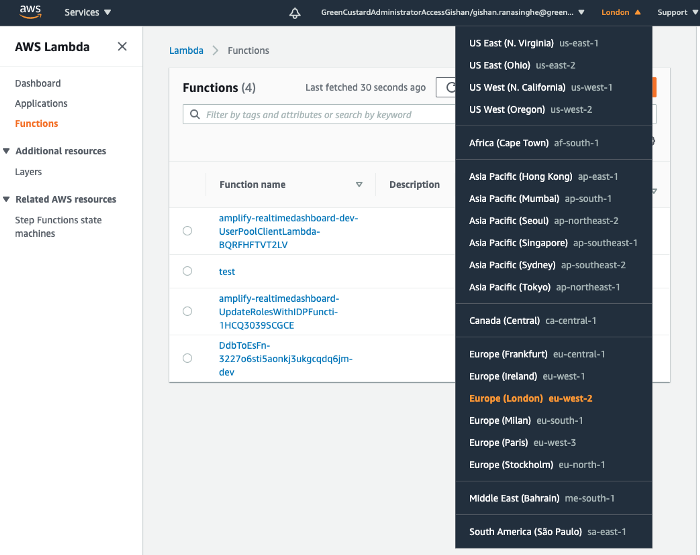Select radio for UserPoolClientLambda function row
The width and height of the screenshot is (700, 555).
(x=187, y=231)
